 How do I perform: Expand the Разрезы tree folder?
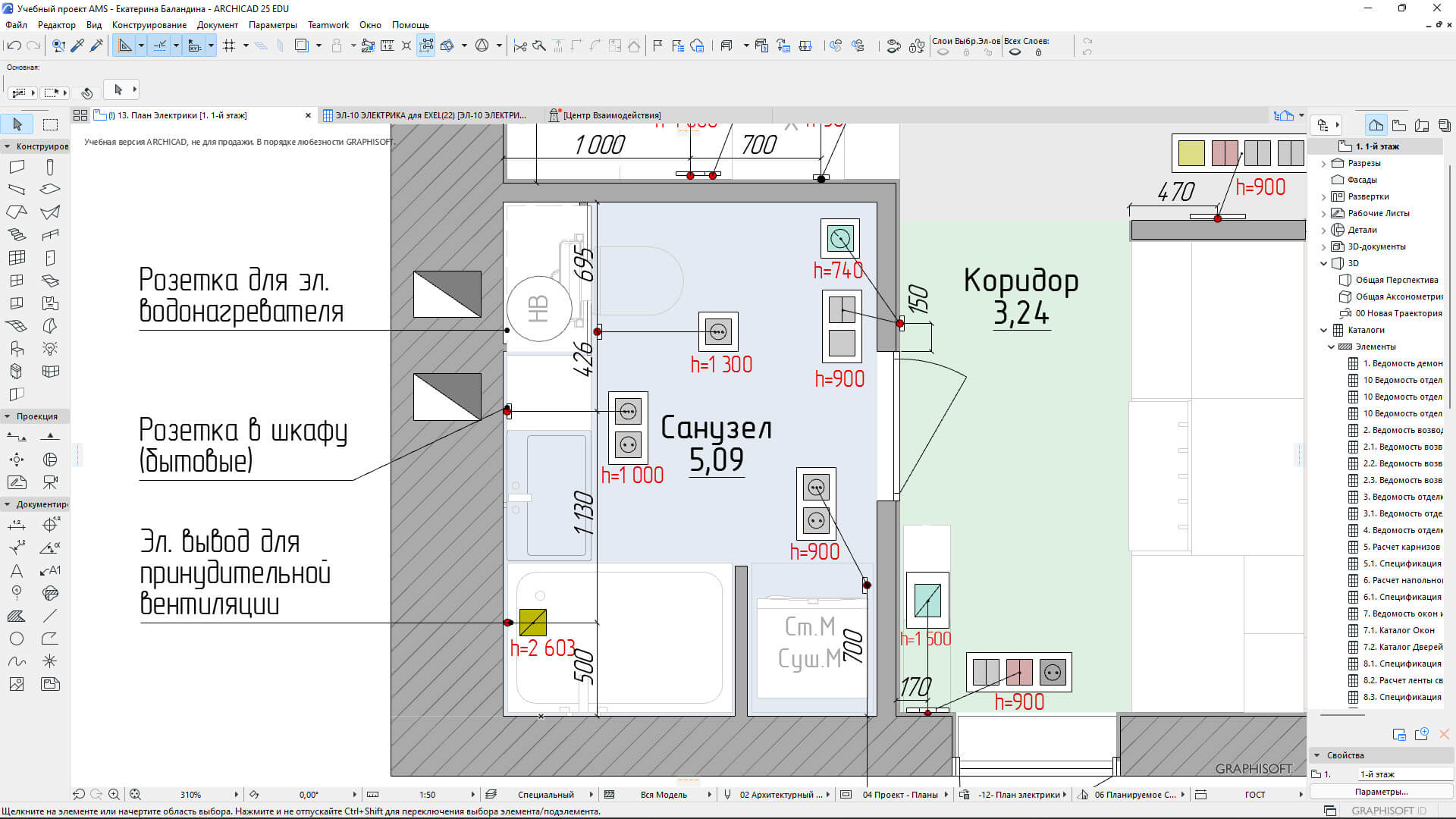[1324, 163]
